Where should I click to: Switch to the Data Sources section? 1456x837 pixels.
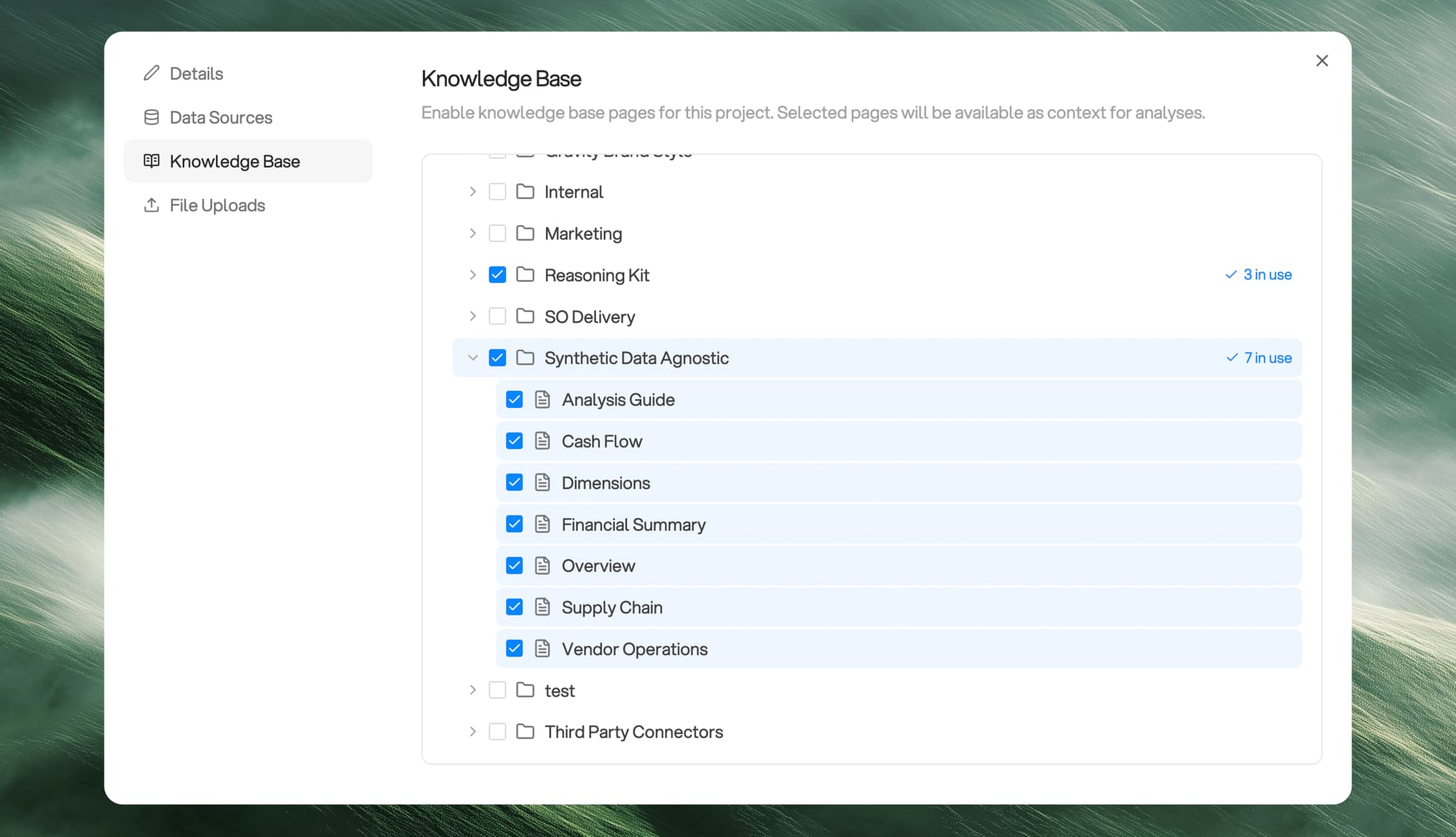[x=220, y=117]
